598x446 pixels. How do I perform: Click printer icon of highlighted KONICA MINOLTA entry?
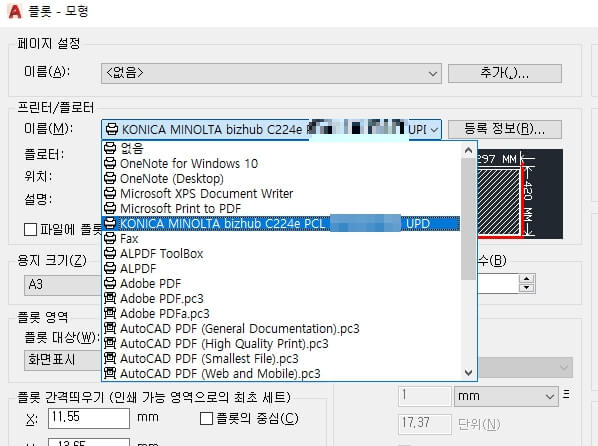pyautogui.click(x=110, y=223)
